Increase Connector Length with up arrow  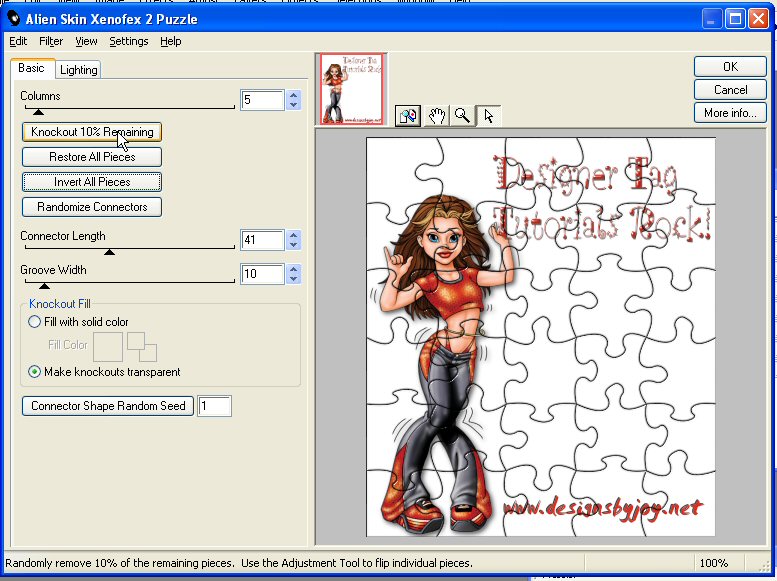(294, 235)
